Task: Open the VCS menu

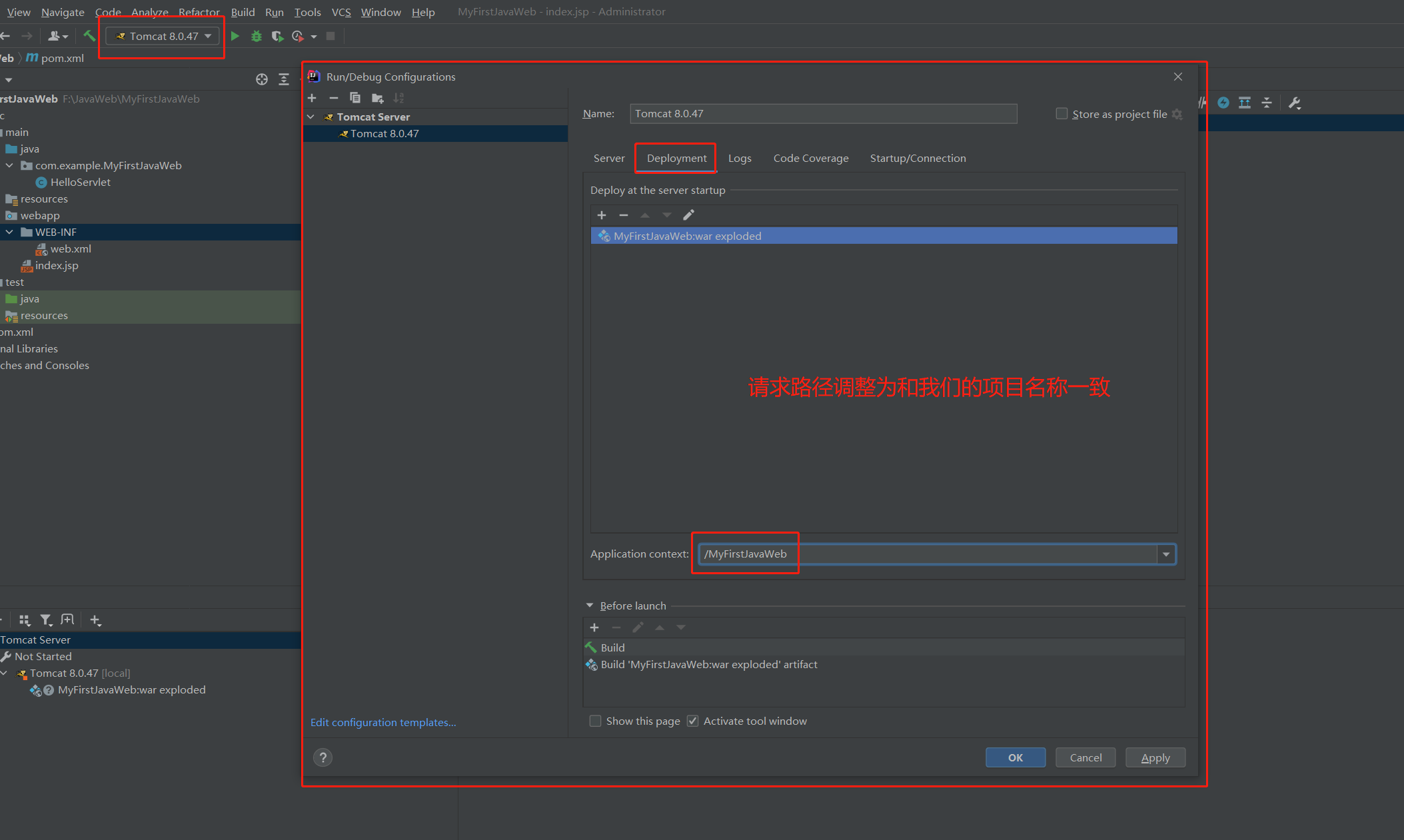Action: point(341,12)
